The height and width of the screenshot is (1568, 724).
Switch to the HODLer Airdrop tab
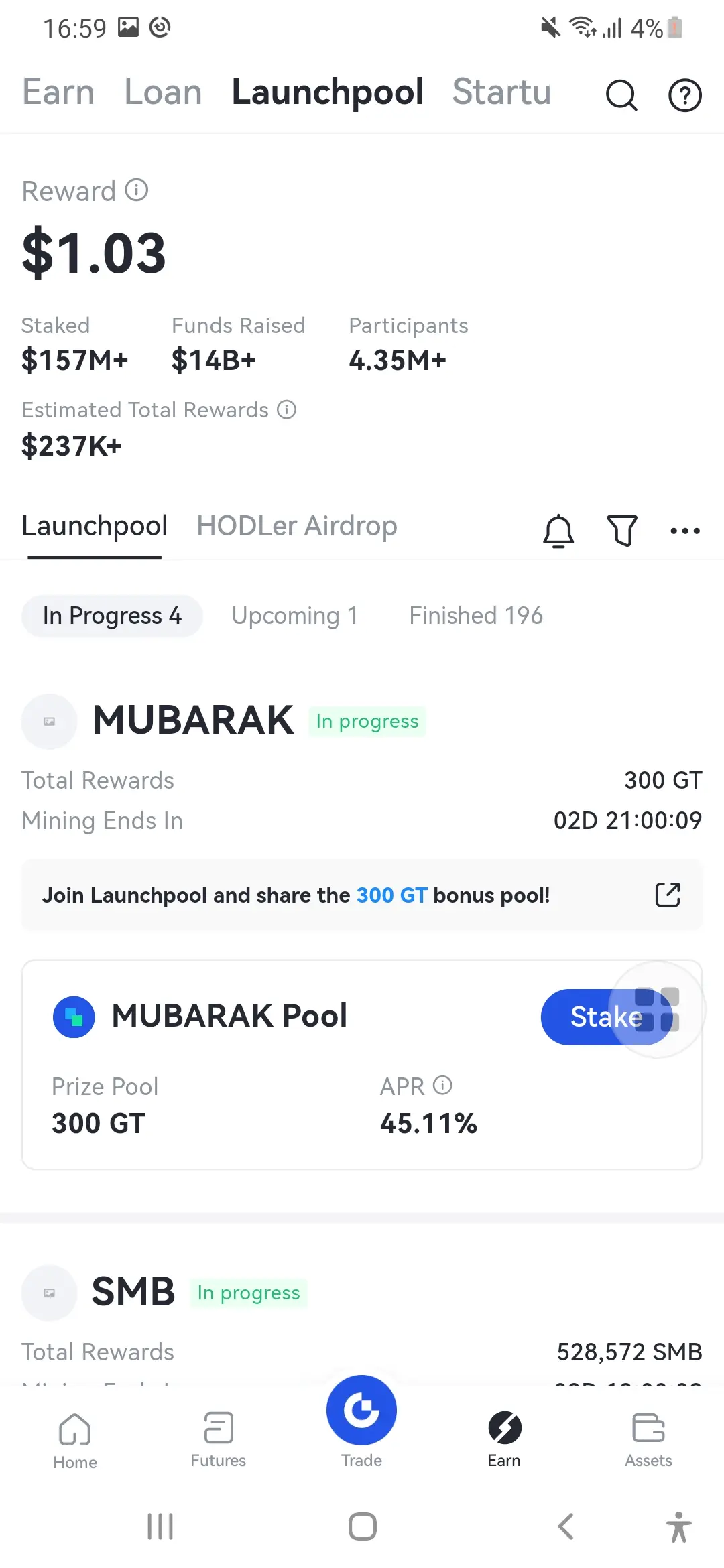(x=297, y=526)
